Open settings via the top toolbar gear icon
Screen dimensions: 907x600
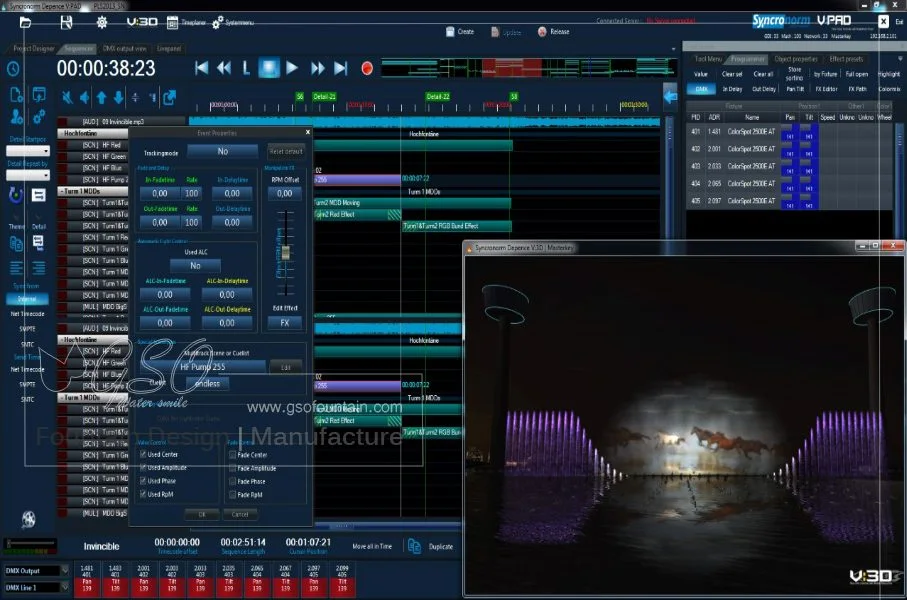tap(102, 23)
